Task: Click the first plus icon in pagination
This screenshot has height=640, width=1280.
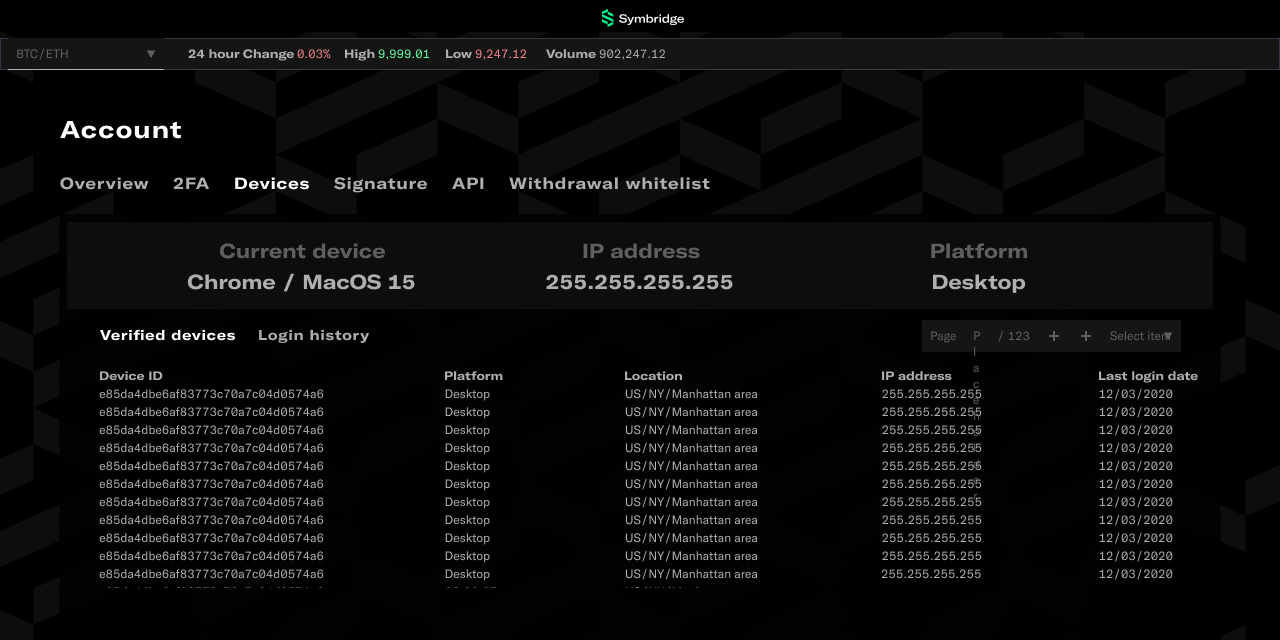Action: tap(1054, 336)
